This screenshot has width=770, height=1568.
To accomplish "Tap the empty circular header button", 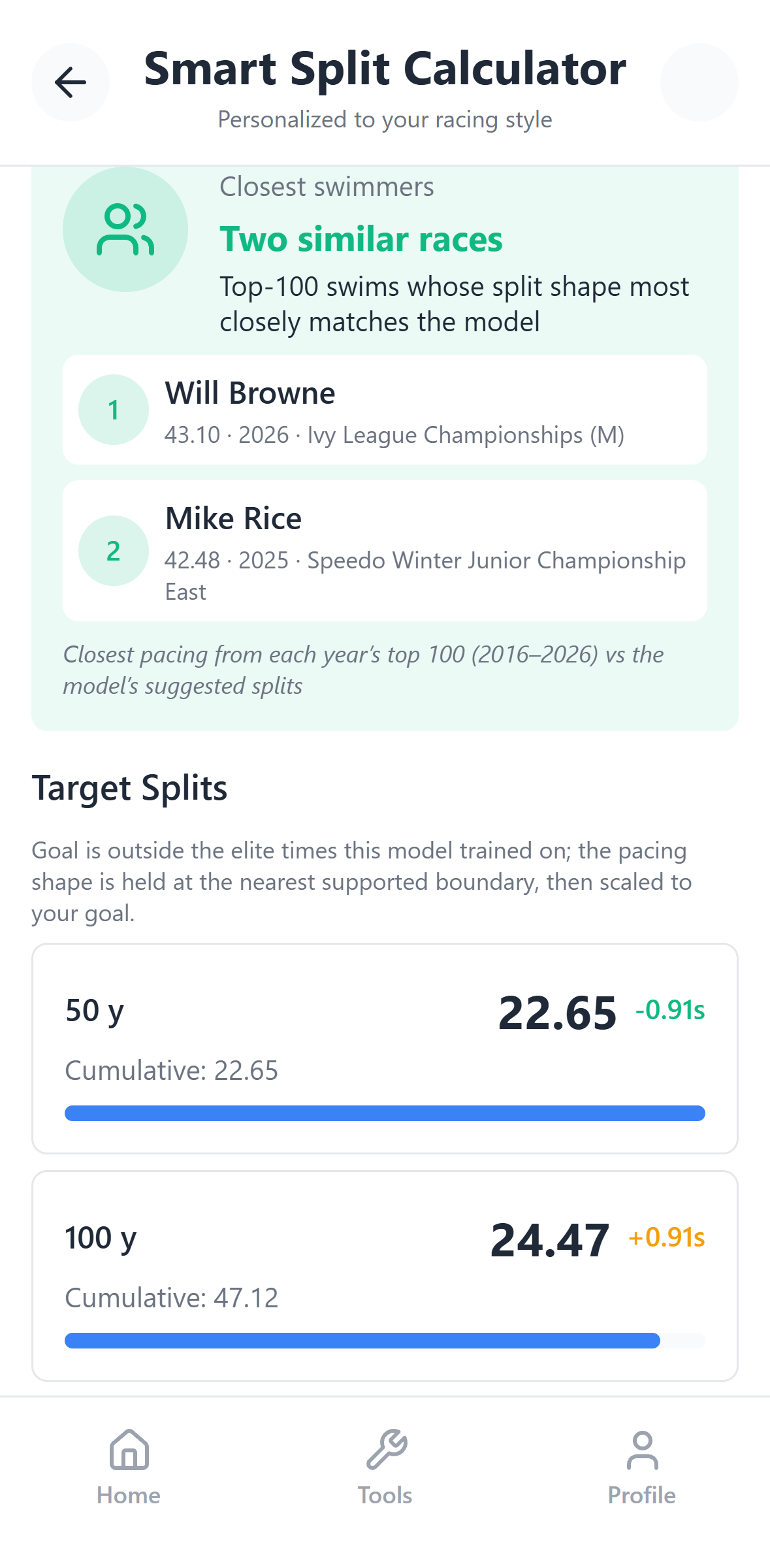I will (699, 82).
